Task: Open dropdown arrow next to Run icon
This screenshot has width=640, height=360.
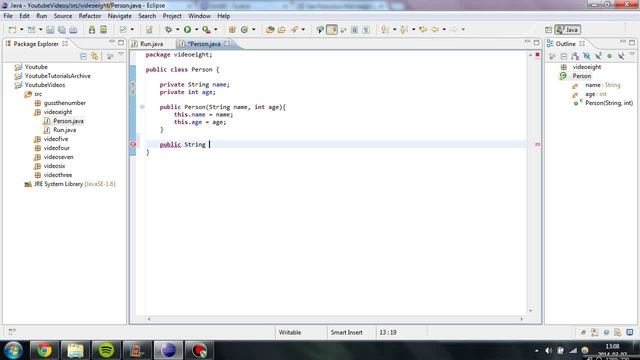Action: [x=196, y=29]
